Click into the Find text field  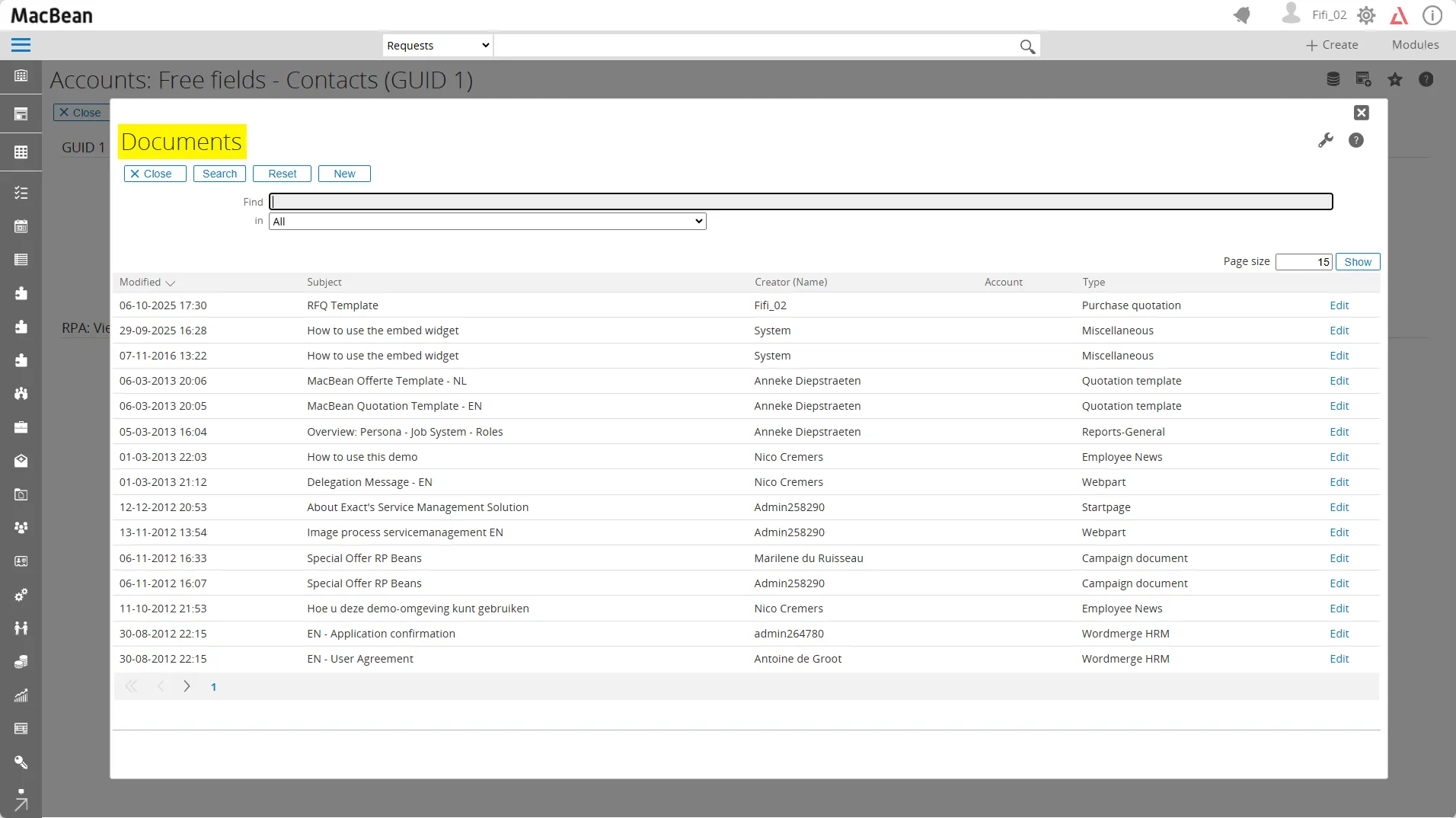click(800, 202)
